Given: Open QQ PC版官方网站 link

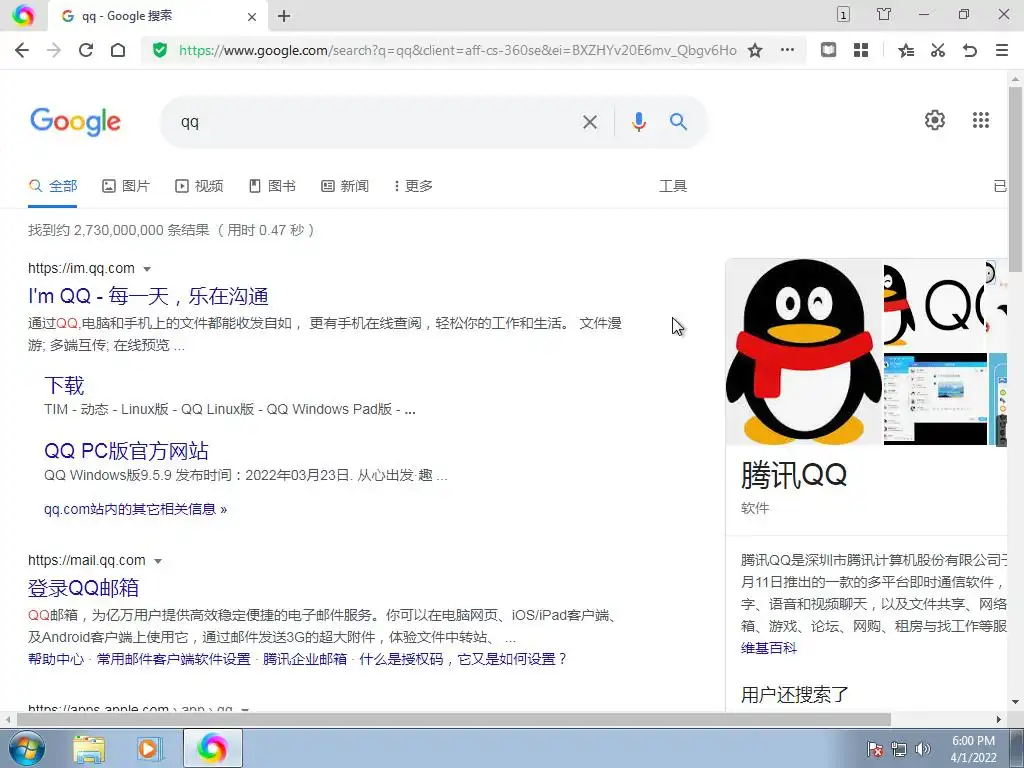Looking at the screenshot, I should pos(126,451).
